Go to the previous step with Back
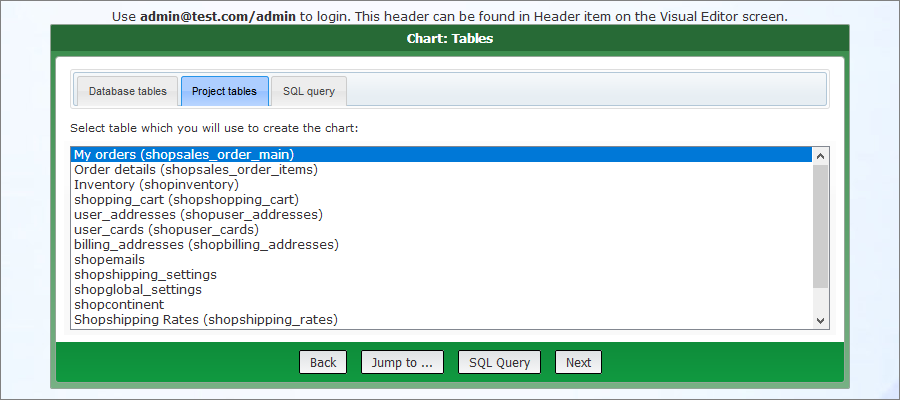The image size is (900, 400). tap(323, 362)
